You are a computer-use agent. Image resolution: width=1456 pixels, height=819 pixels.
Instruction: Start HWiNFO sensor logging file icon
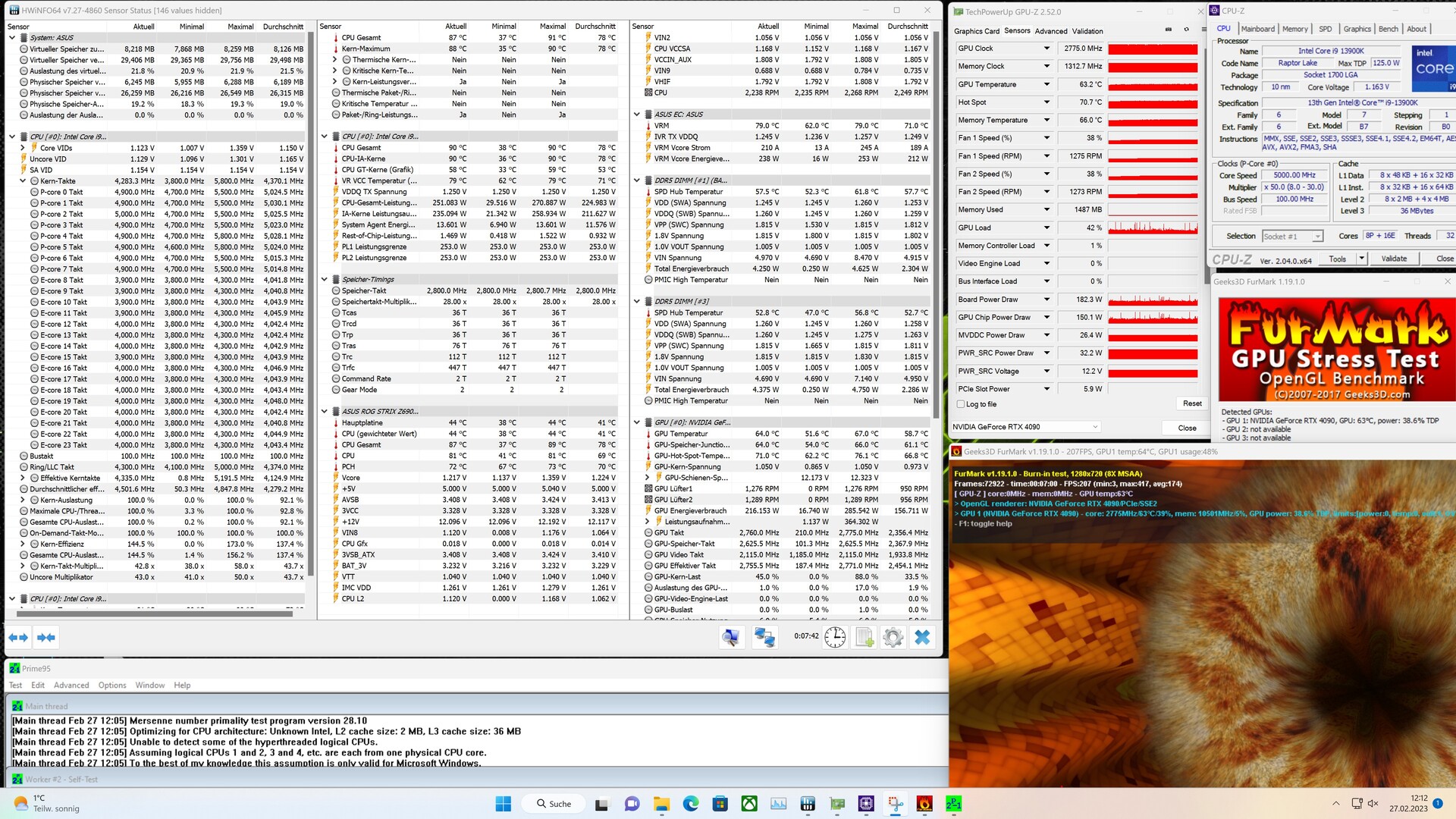(x=864, y=637)
